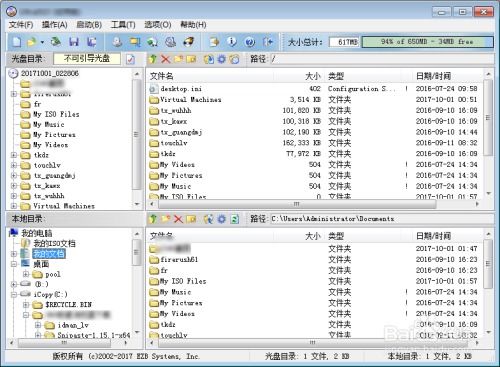Expand the pool folder node
The width and height of the screenshot is (500, 367).
pyautogui.click(x=26, y=274)
